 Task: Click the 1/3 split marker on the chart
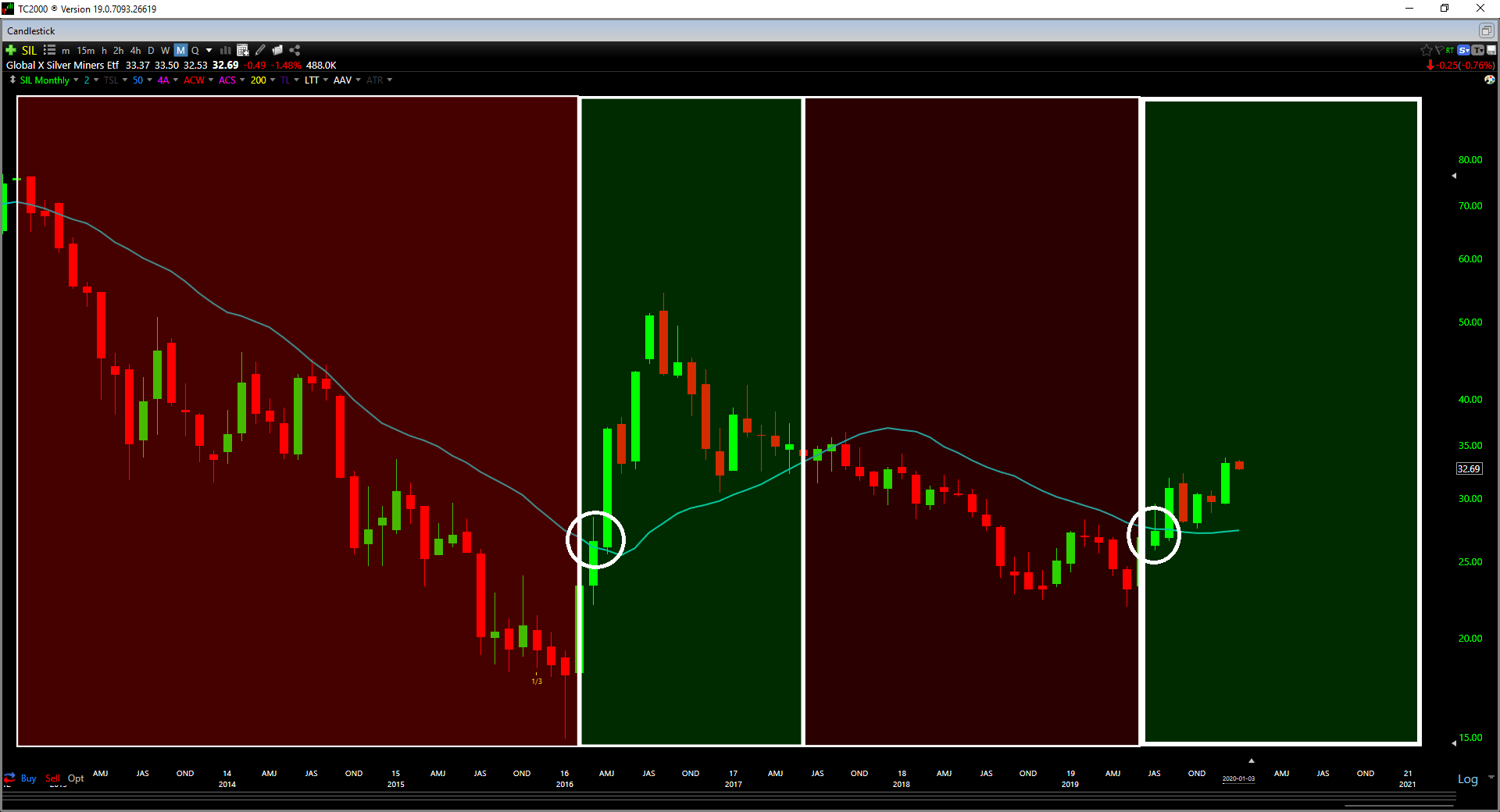click(x=537, y=682)
